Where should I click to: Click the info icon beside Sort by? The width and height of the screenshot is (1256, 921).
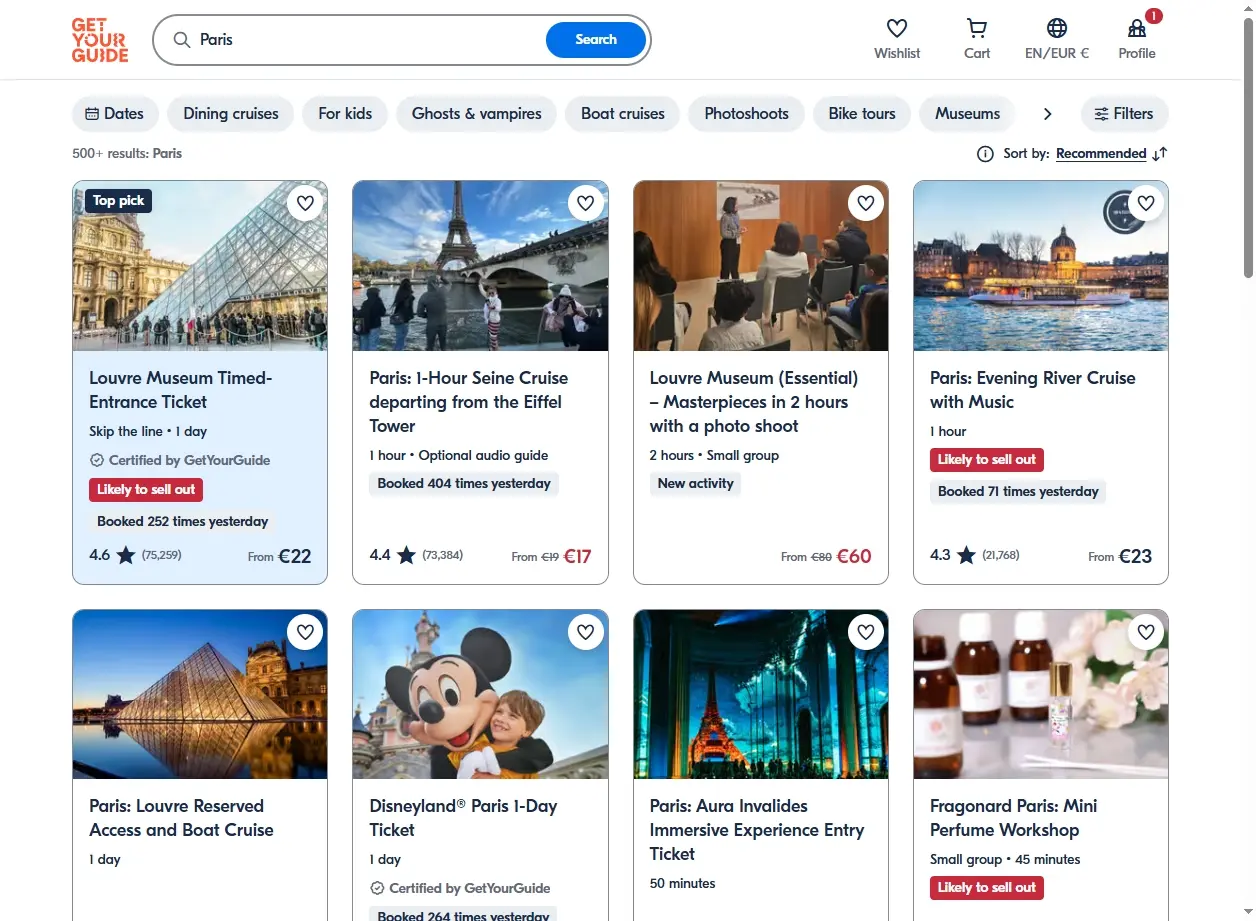[x=985, y=154]
